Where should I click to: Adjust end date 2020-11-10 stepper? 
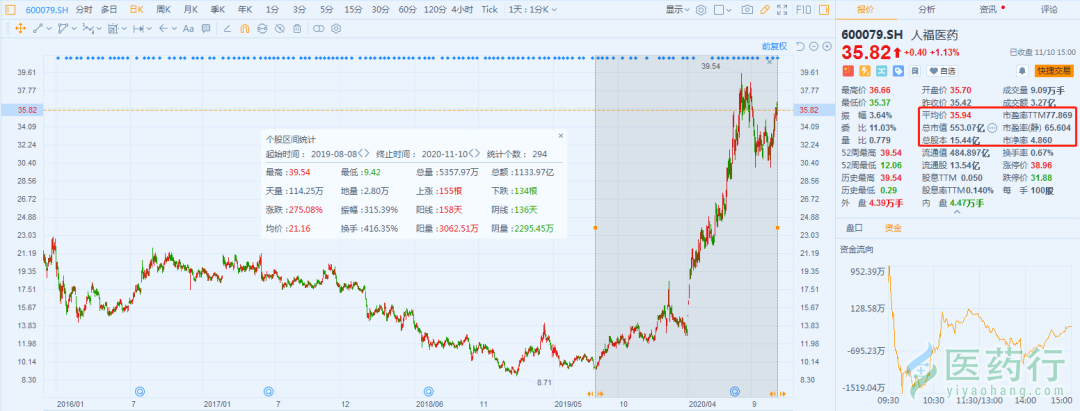pyautogui.click(x=474, y=153)
